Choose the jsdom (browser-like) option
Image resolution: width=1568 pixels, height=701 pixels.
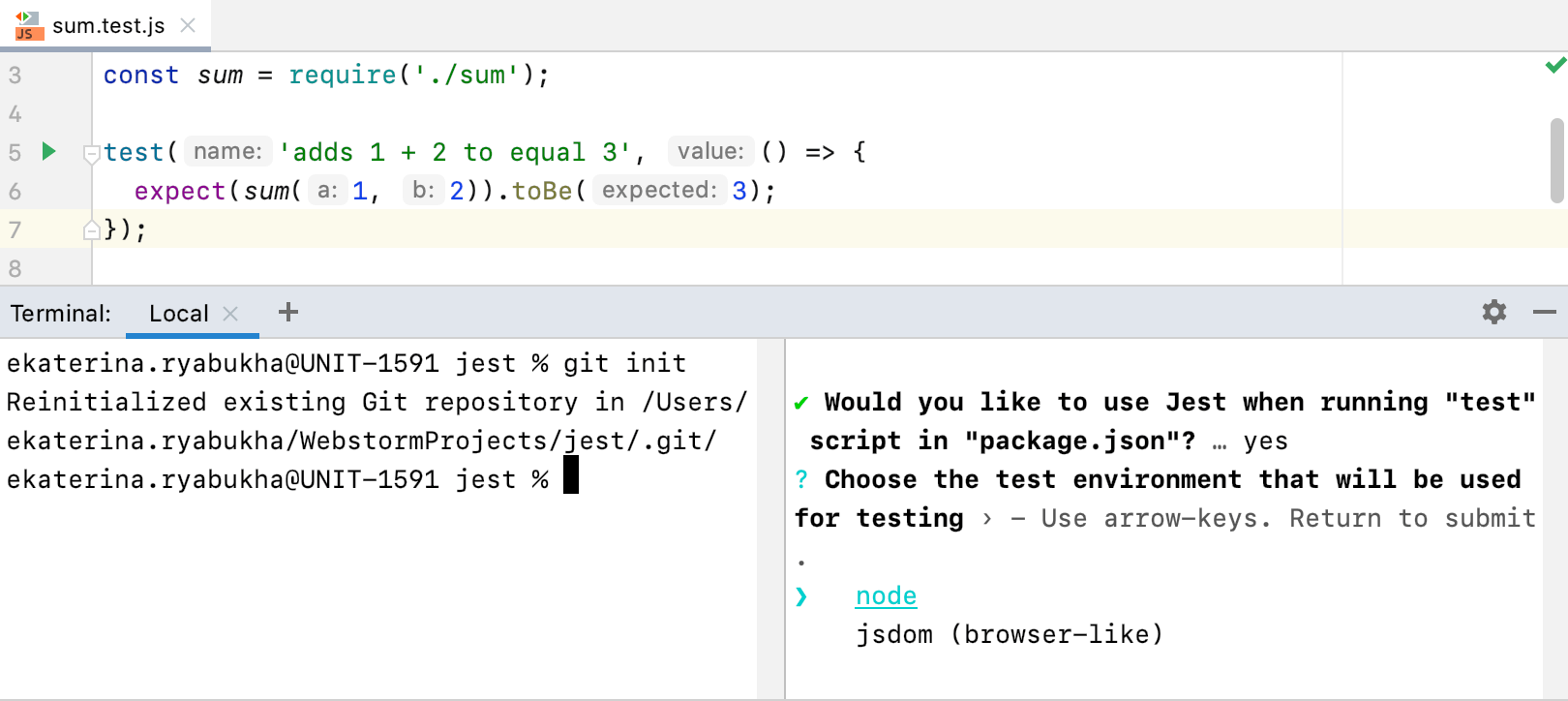click(x=1009, y=634)
